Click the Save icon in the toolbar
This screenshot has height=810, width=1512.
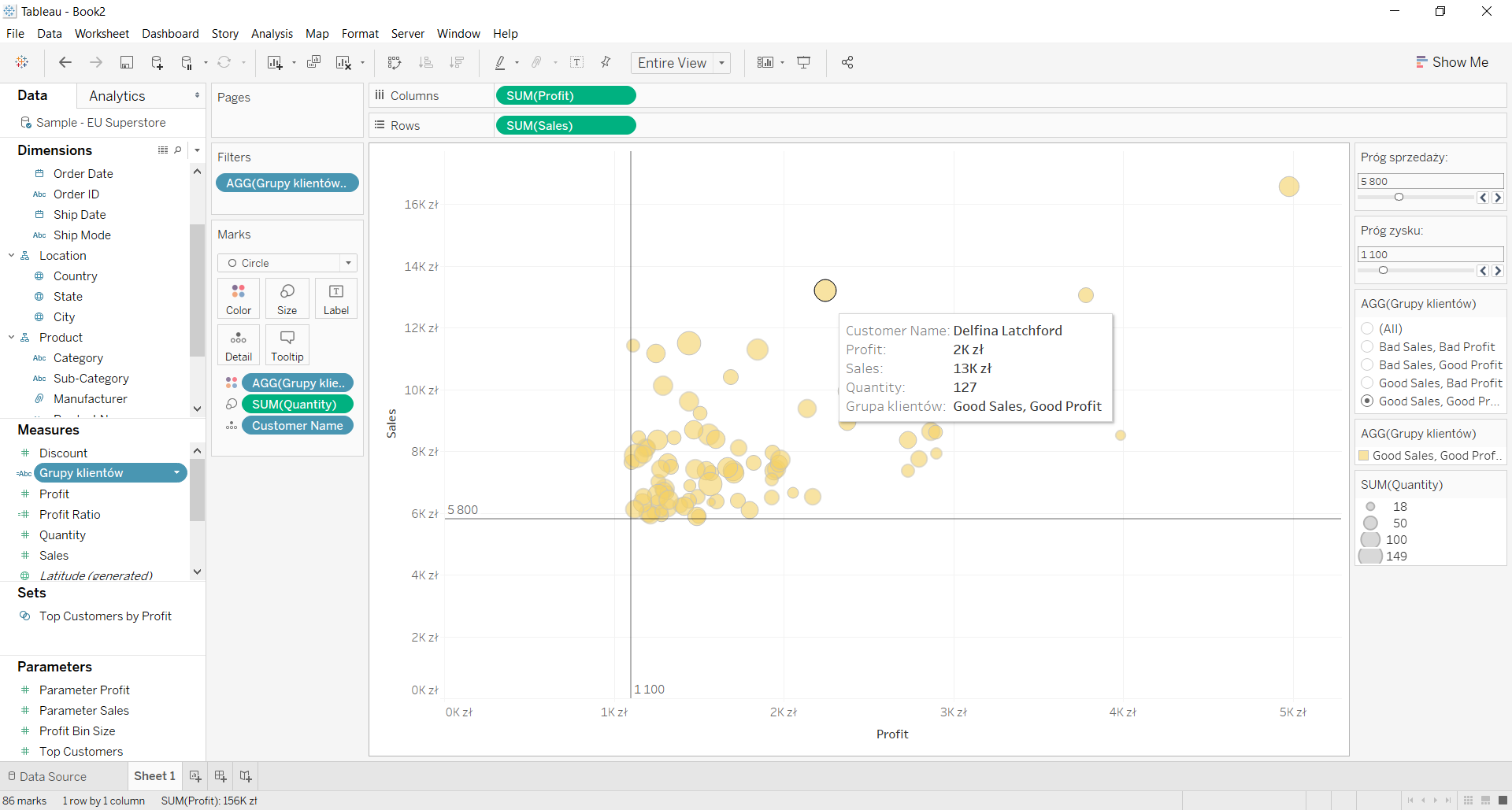tap(126, 63)
